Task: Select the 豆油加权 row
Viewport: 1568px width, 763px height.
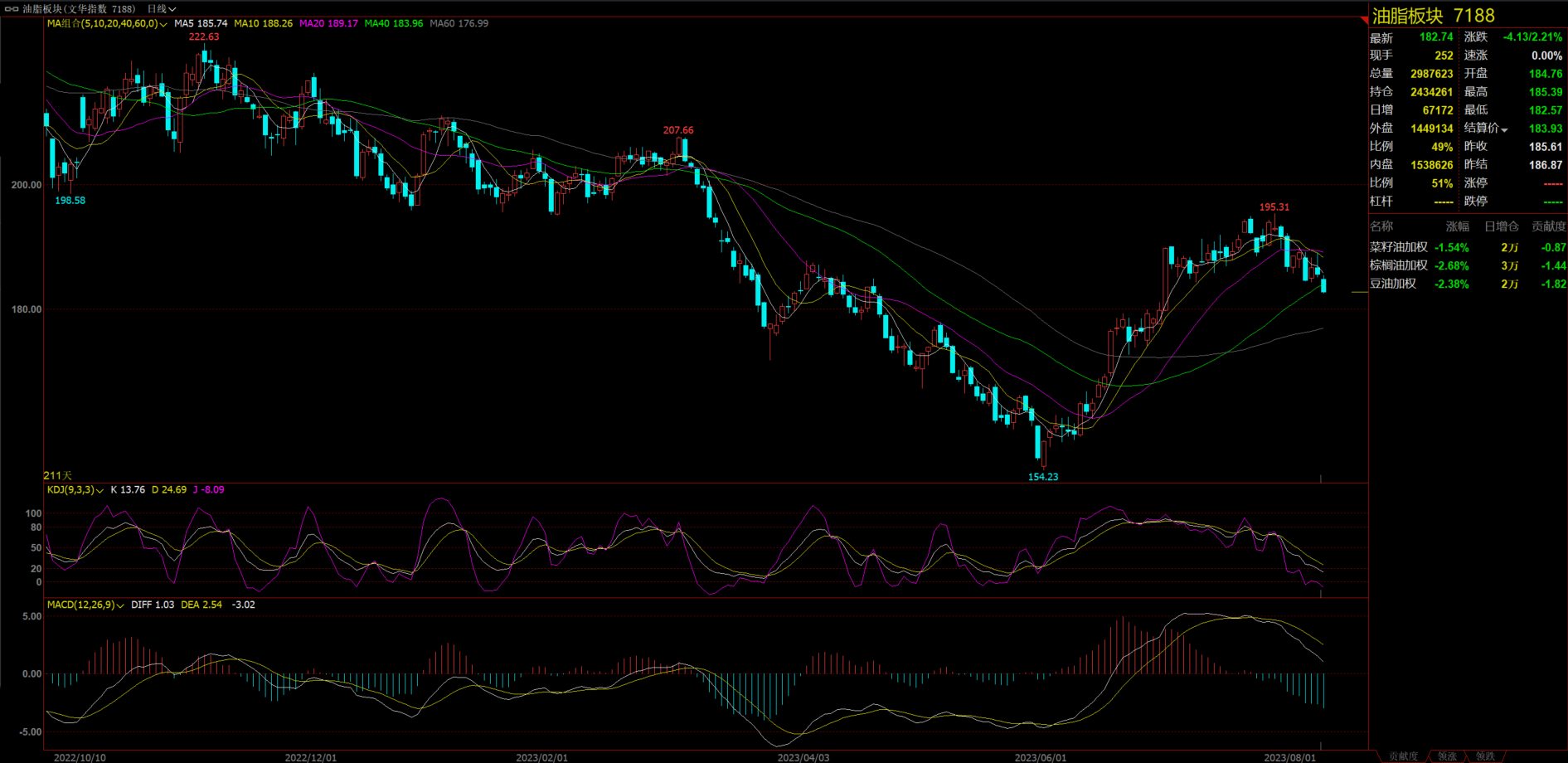Action: click(x=1468, y=284)
